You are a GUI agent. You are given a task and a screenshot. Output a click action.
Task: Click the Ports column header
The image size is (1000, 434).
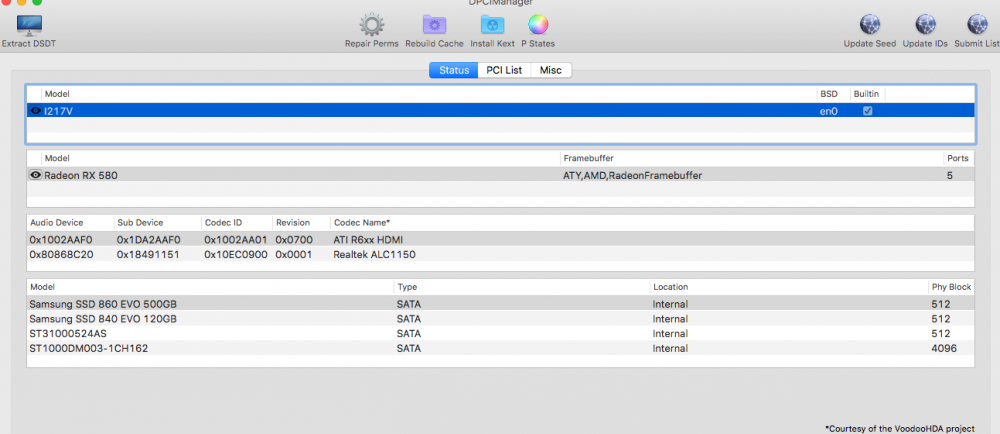point(957,158)
